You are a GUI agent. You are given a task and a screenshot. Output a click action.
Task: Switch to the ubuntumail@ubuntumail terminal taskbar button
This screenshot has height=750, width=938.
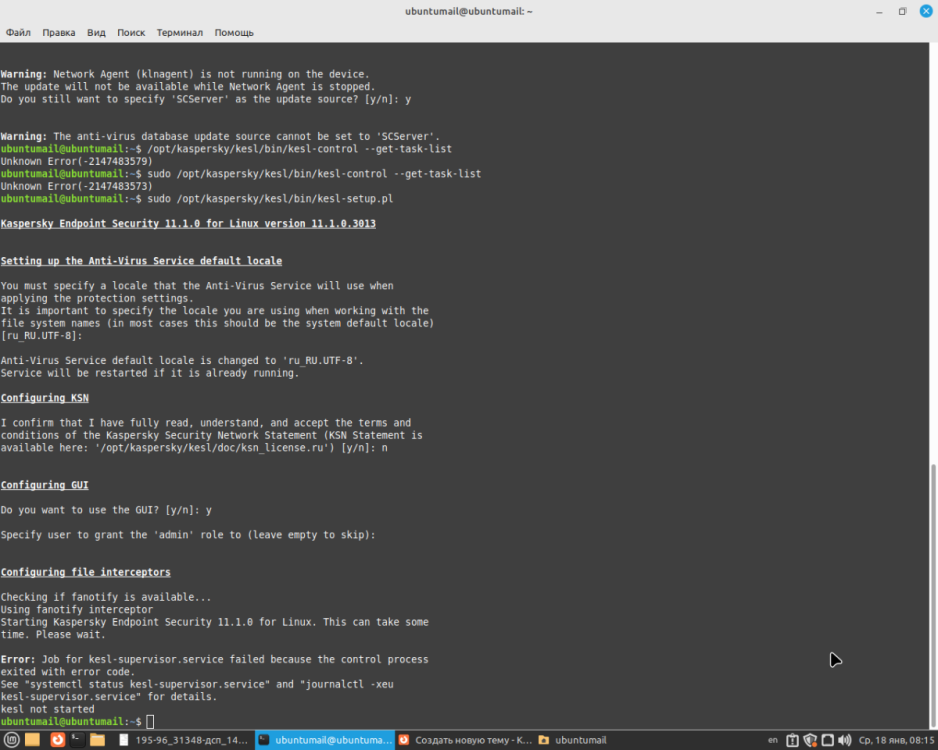point(325,740)
